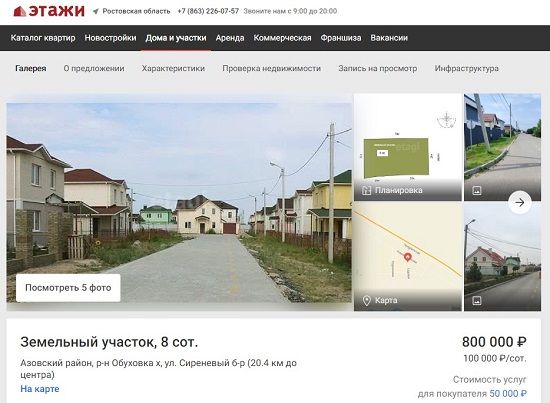Click the location arrow icon by Ростовская область

95,11
